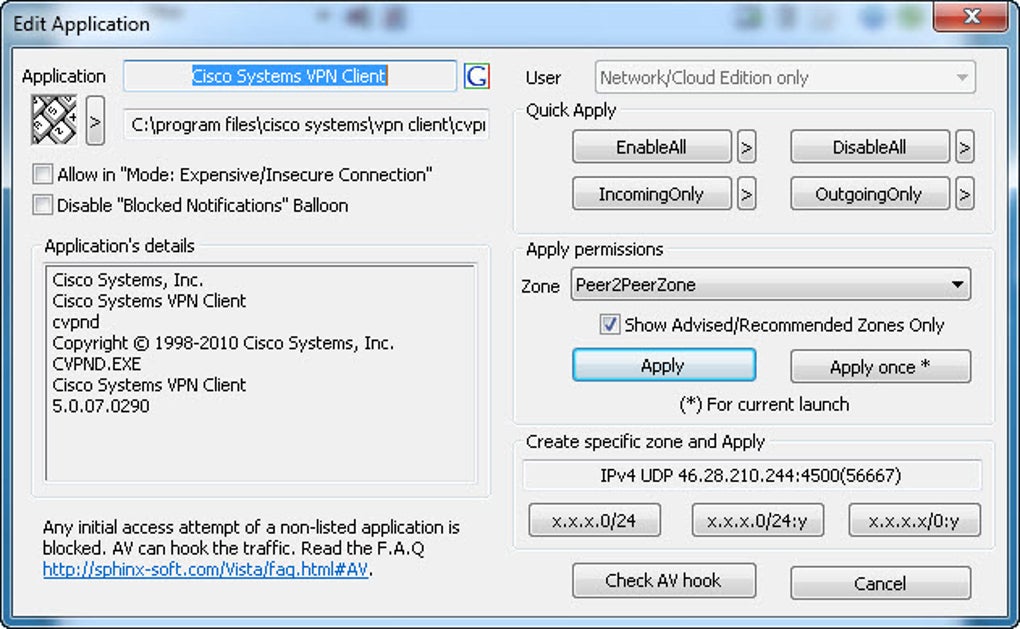The image size is (1020, 629).
Task: Click the Google search icon beside application name
Action: (x=476, y=76)
